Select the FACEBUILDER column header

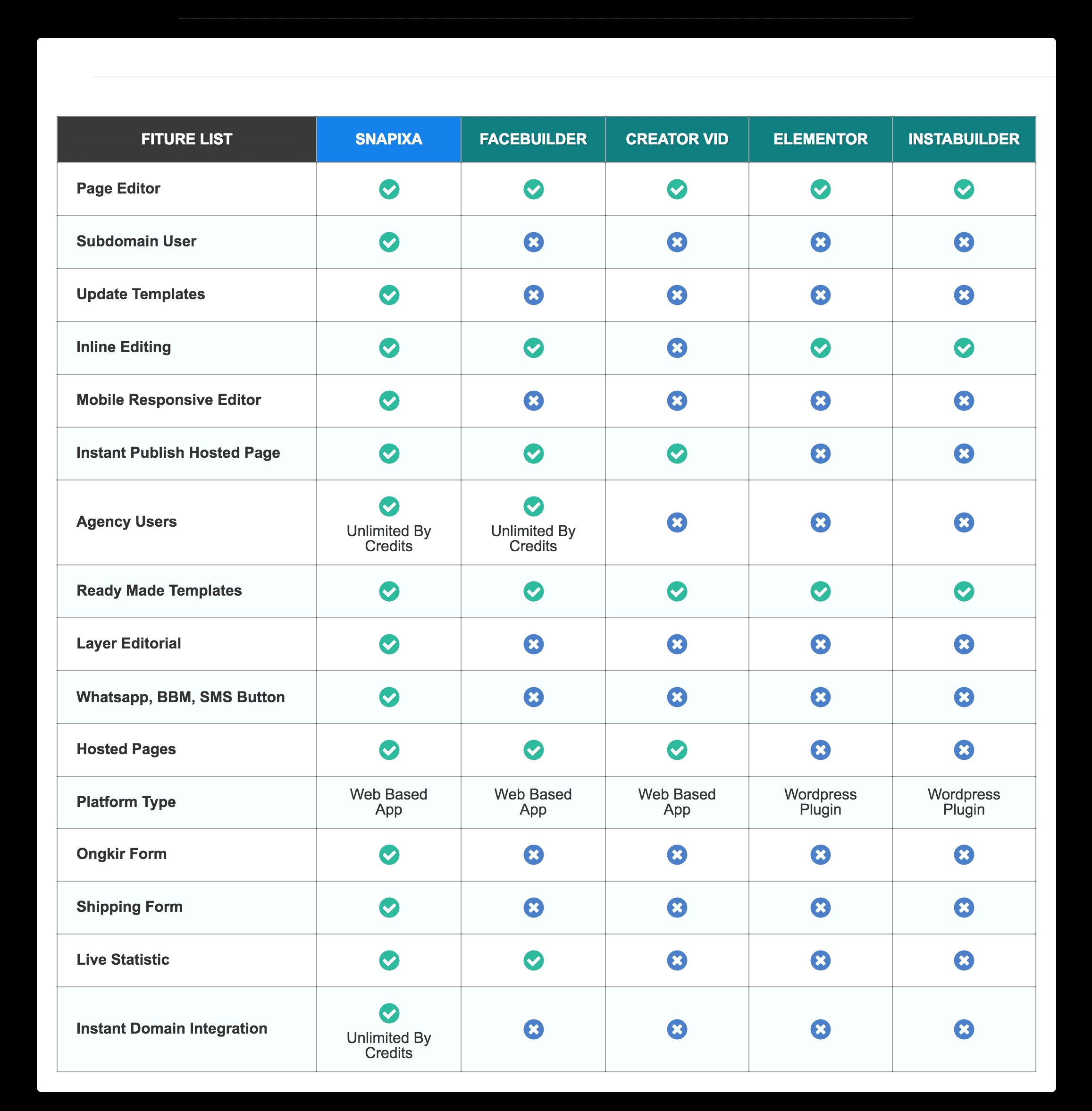coord(533,139)
